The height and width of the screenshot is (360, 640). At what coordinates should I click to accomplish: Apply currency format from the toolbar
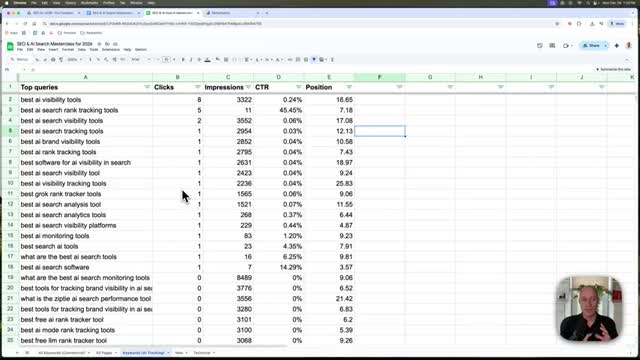tap(90, 60)
